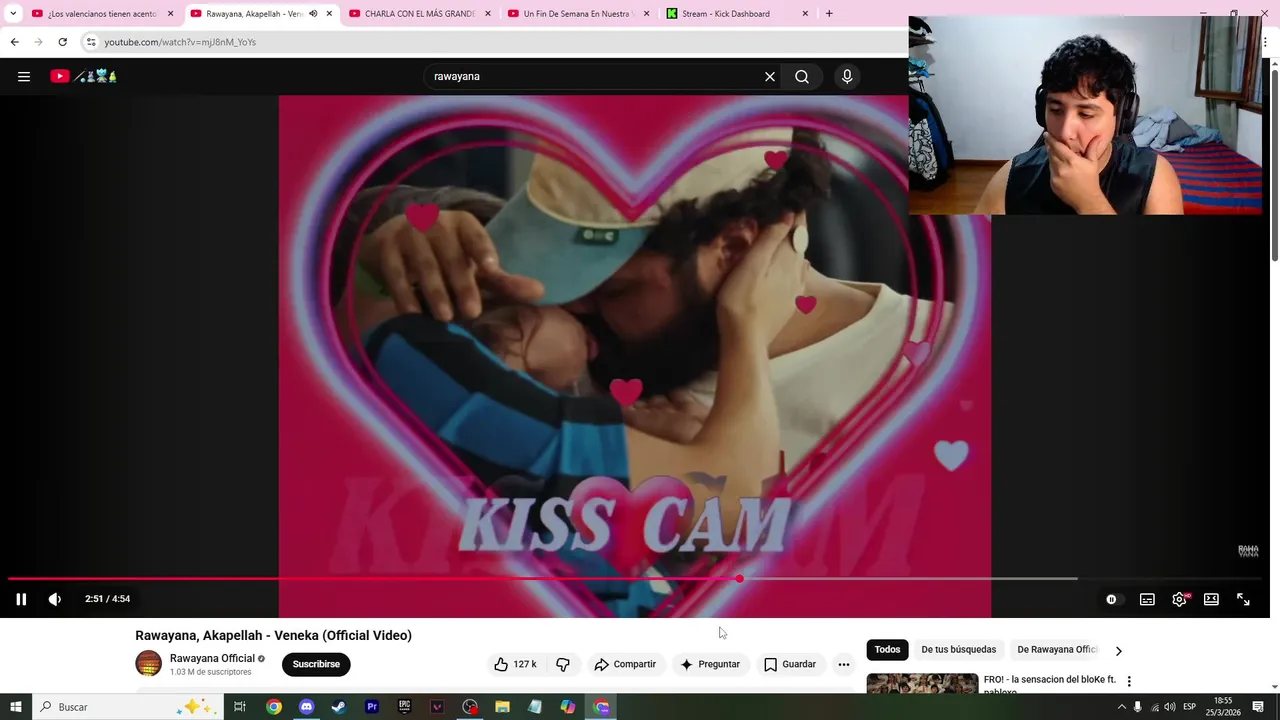Open Epic Games launcher from taskbar

click(404, 707)
